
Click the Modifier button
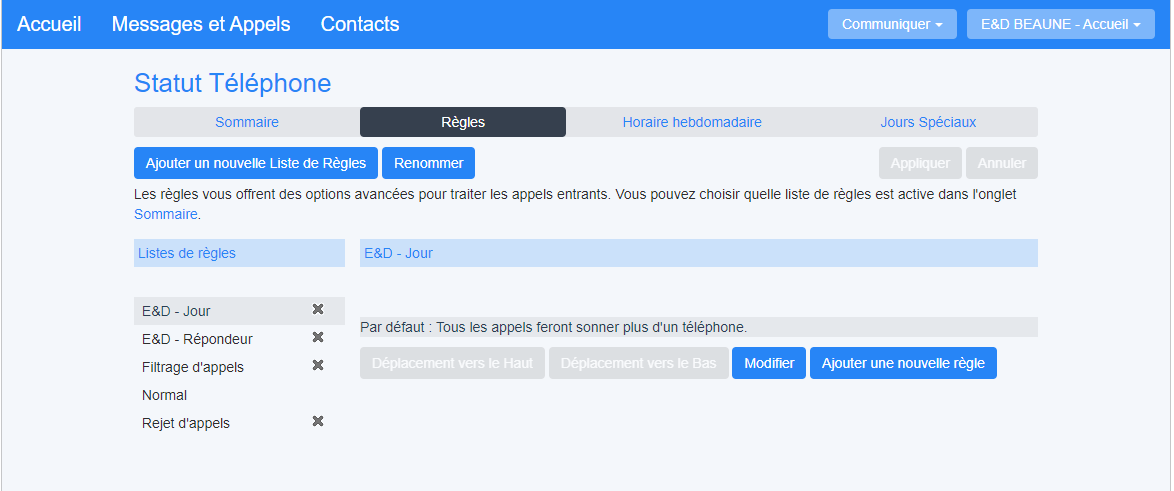[x=769, y=363]
